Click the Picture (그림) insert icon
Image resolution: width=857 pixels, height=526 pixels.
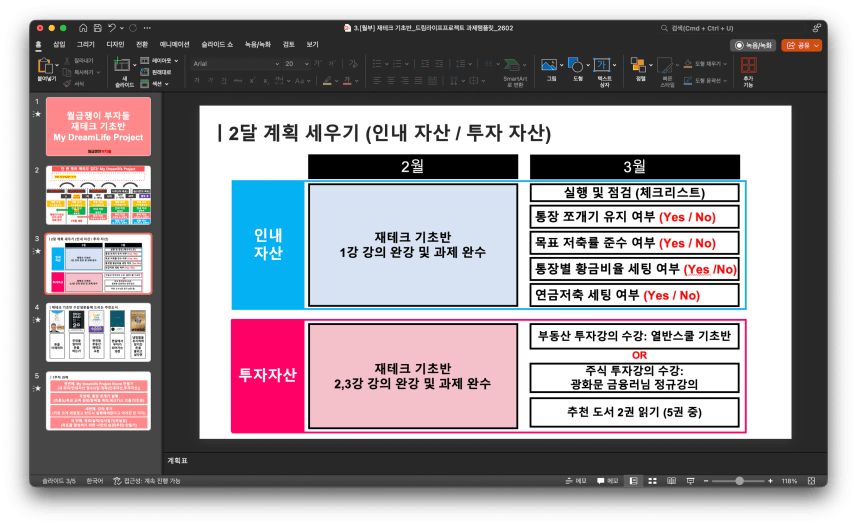coord(550,66)
